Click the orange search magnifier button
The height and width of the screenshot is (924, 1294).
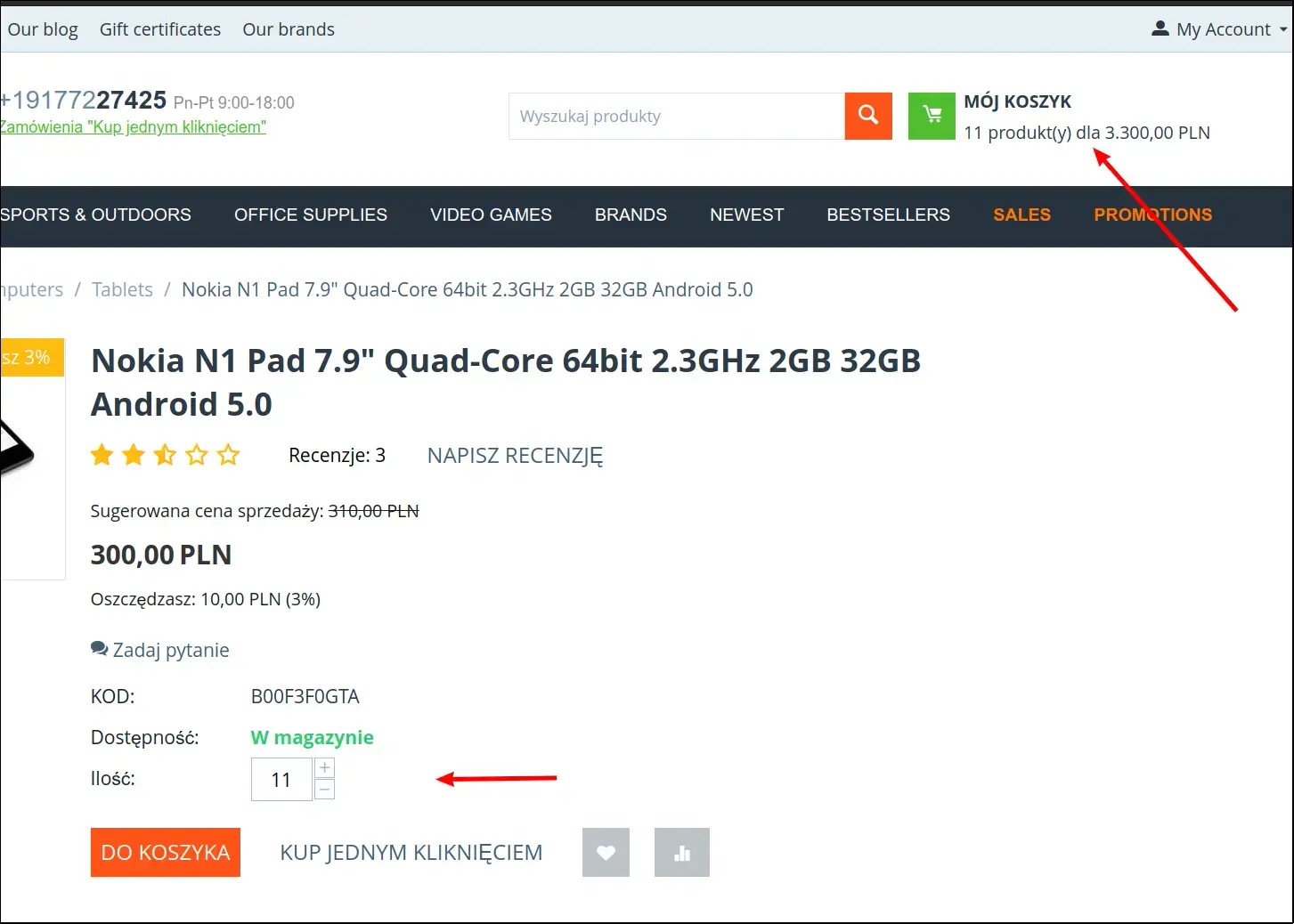868,116
